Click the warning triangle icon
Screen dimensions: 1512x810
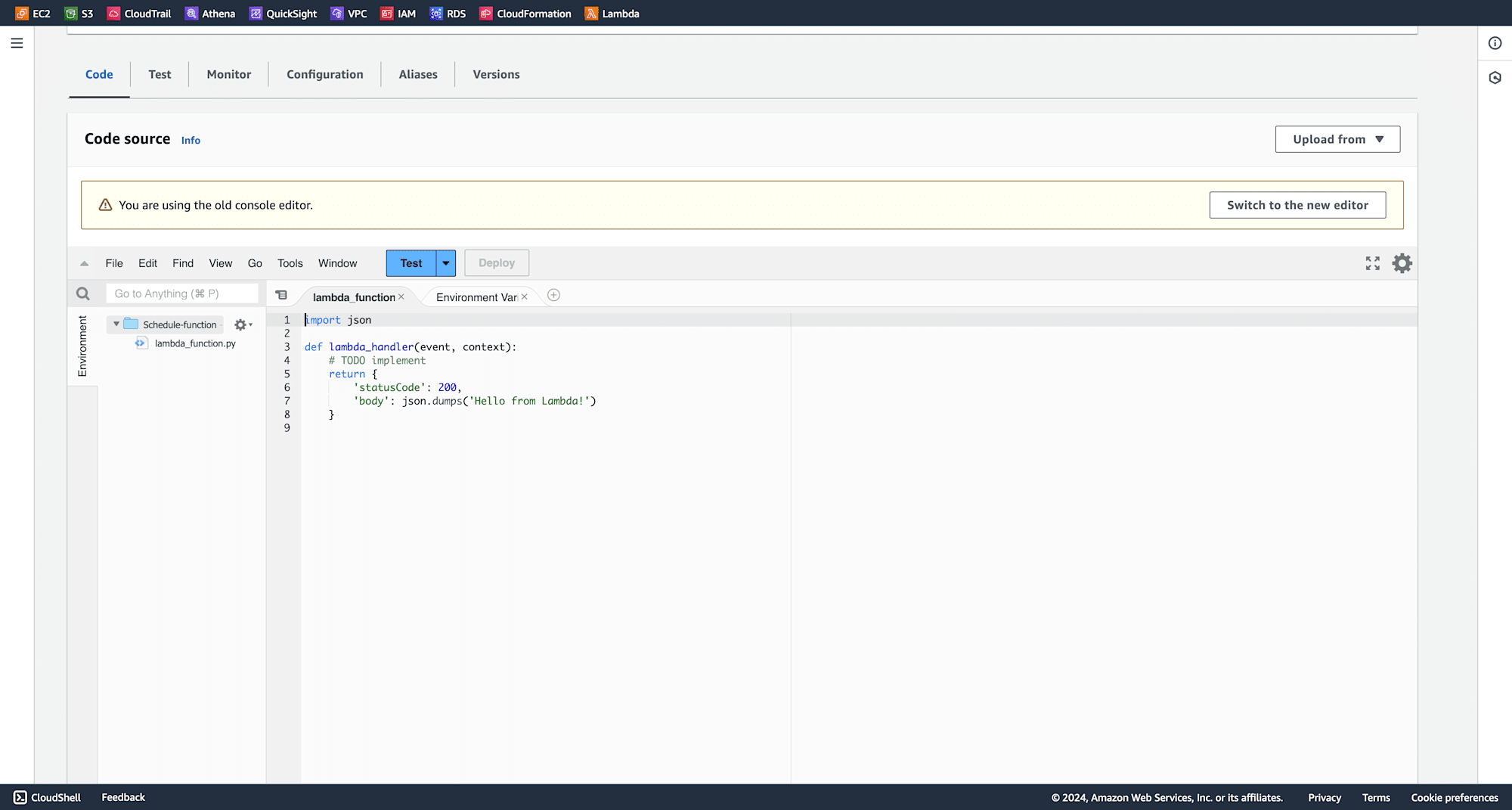(x=105, y=205)
